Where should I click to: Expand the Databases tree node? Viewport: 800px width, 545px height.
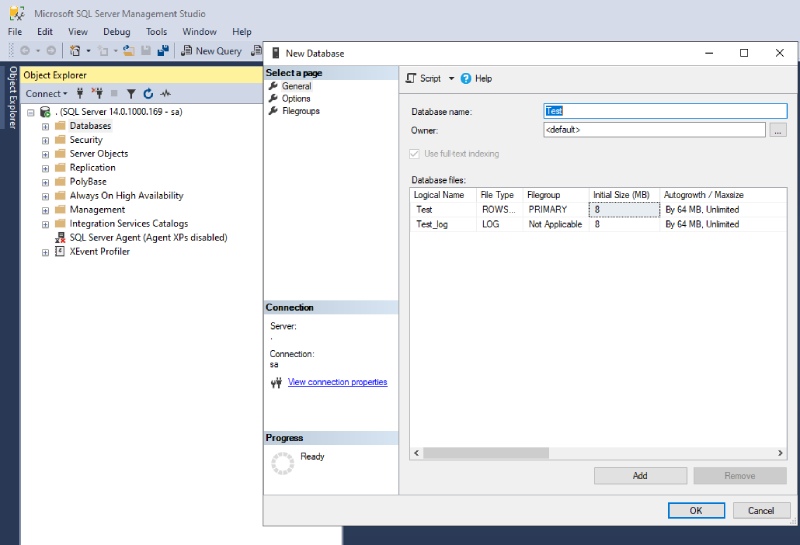click(45, 126)
